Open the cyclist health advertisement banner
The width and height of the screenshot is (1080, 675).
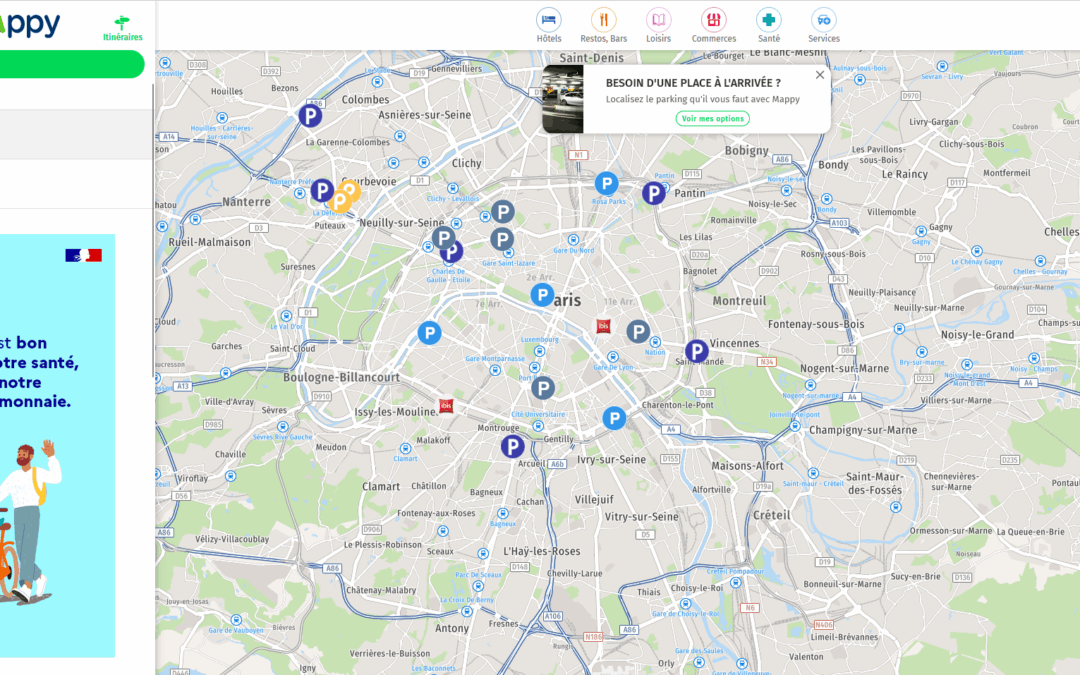(x=57, y=446)
